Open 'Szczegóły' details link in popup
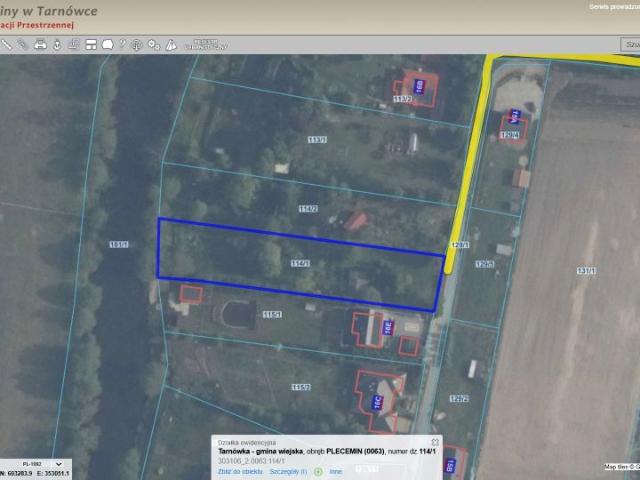640x480 pixels. point(288,470)
